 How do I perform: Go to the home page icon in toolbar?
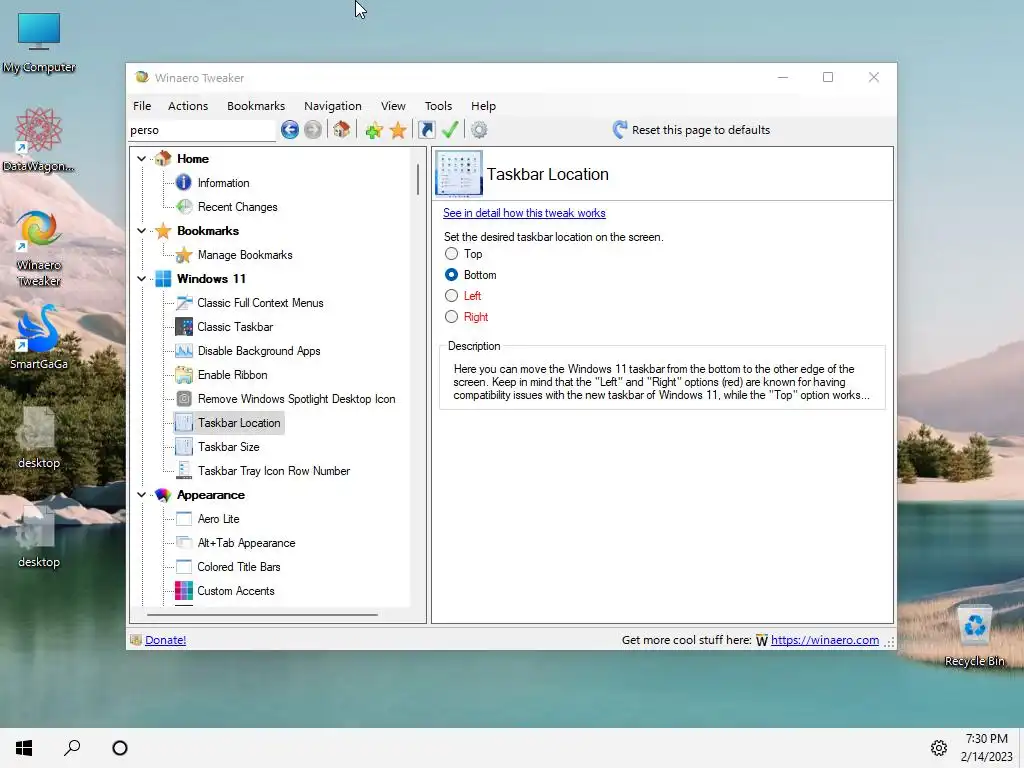342,130
